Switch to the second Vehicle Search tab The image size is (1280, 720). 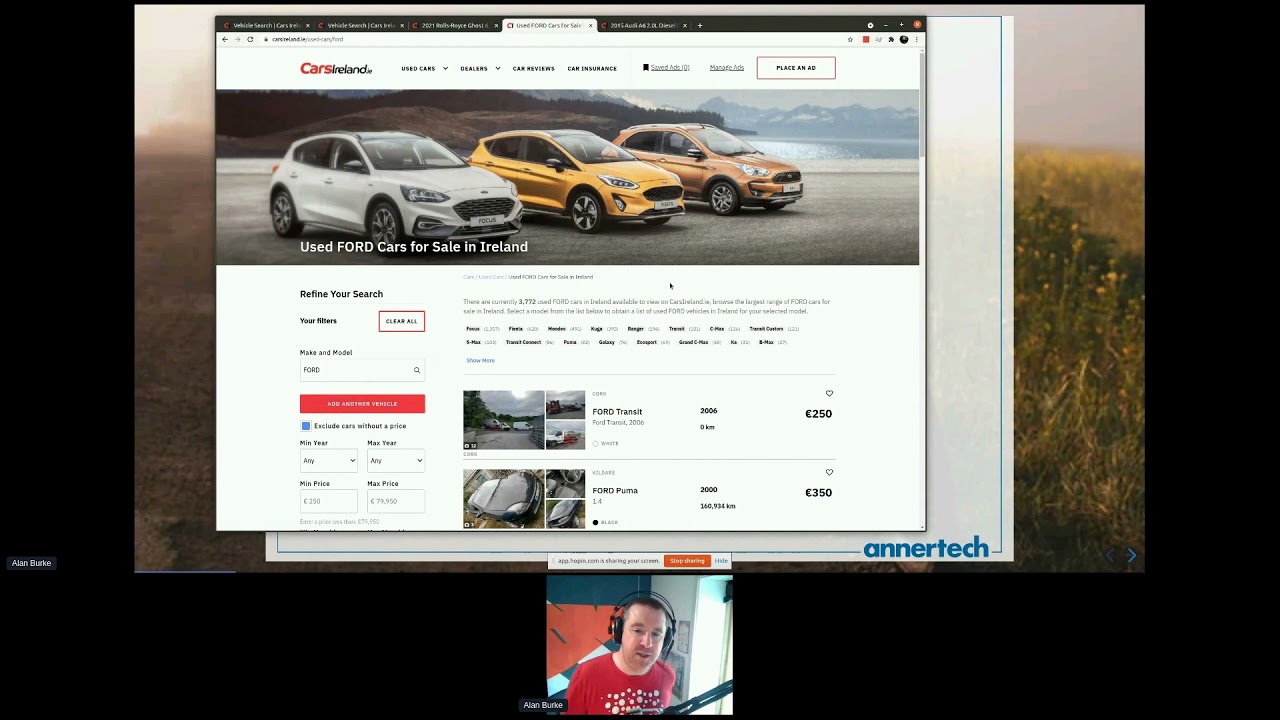360,25
